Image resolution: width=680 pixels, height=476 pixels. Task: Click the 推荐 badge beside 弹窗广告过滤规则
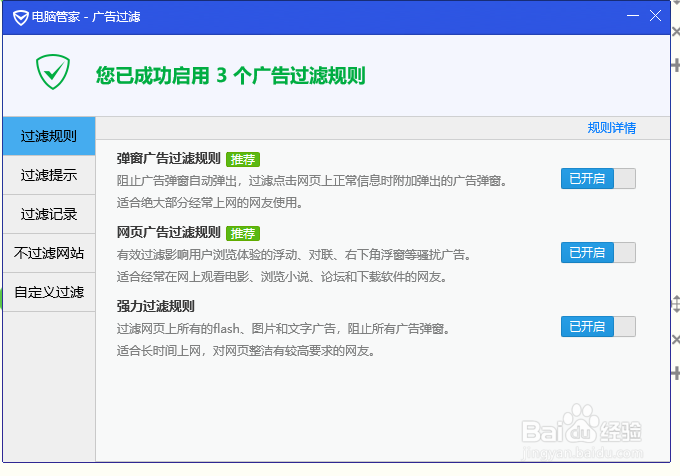point(243,160)
